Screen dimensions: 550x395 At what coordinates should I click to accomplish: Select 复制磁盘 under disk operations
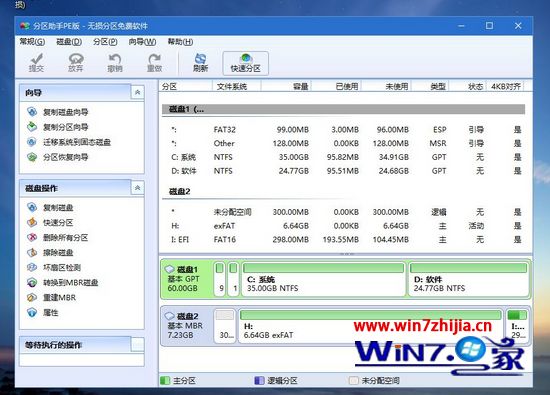[x=50, y=207]
